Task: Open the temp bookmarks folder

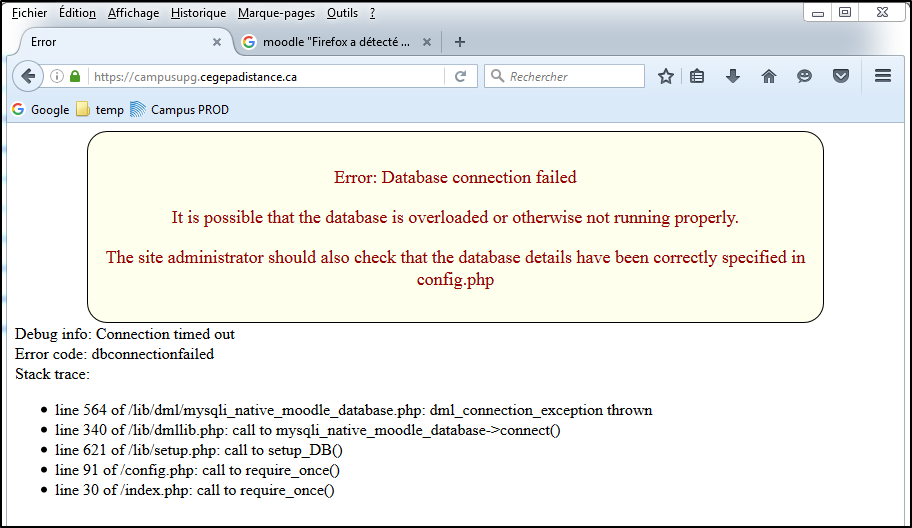Action: pyautogui.click(x=100, y=110)
